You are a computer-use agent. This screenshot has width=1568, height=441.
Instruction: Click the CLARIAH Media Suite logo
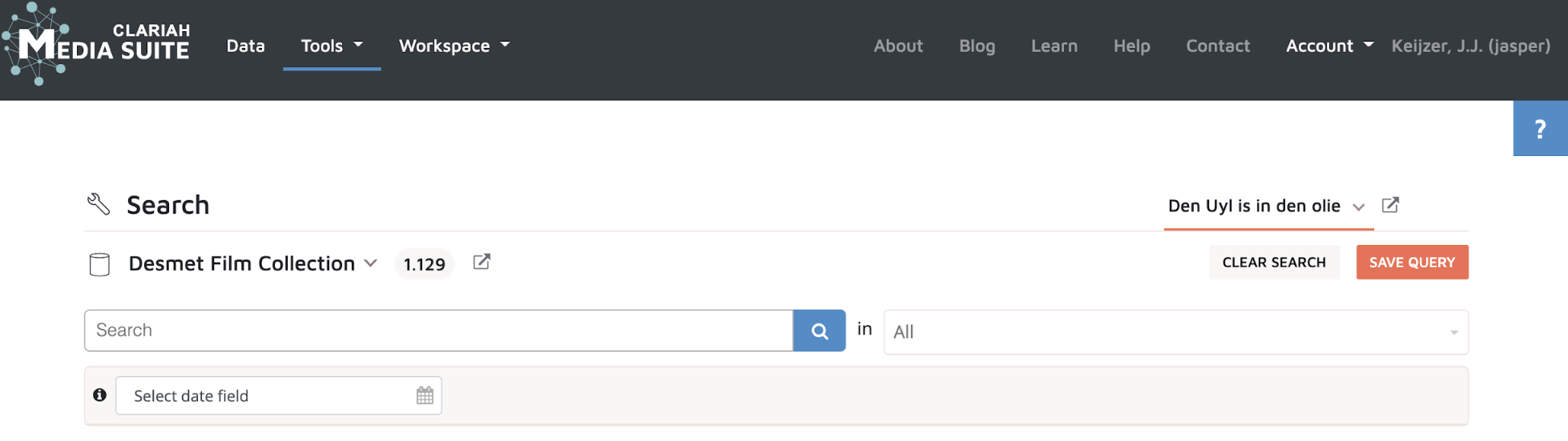click(x=96, y=45)
